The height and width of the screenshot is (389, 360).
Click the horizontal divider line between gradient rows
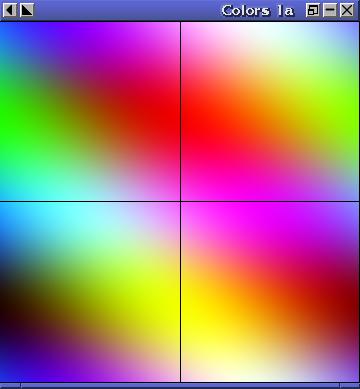180,201
